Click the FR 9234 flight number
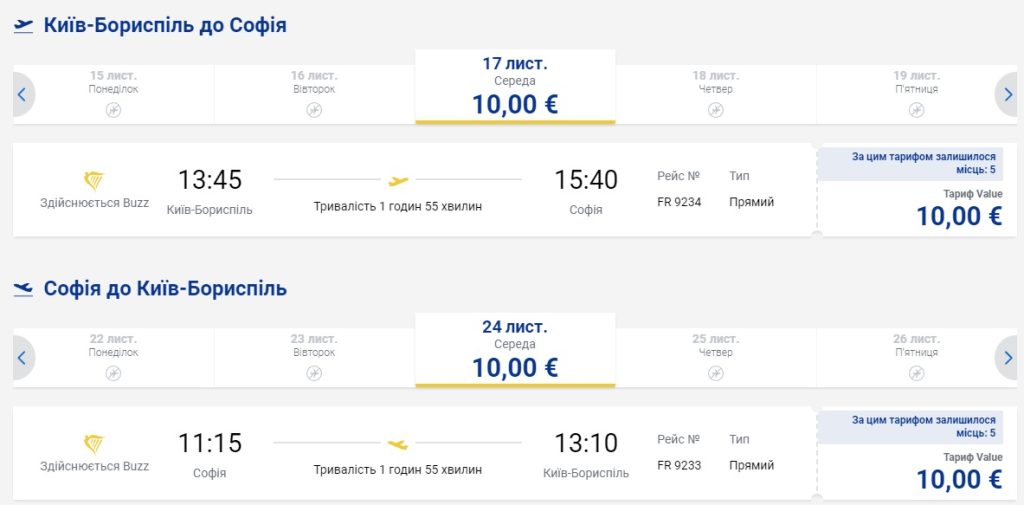Screen dimensions: 1024x505 [679, 202]
